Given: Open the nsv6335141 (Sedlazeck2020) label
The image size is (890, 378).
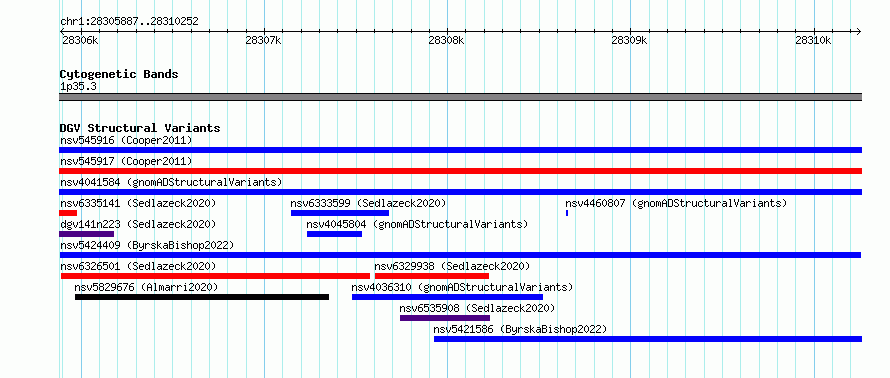Looking at the screenshot, I should click(138, 203).
